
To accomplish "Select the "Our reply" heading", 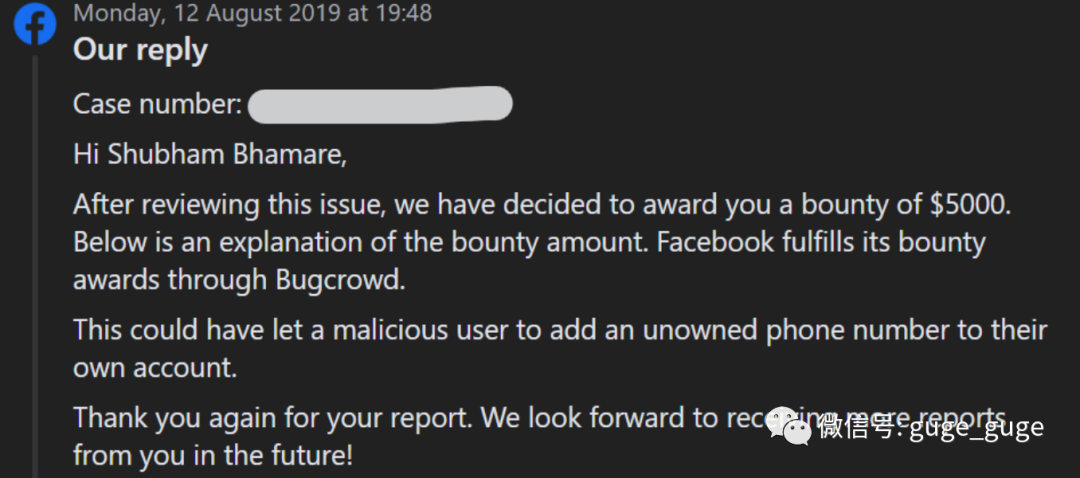I will point(141,50).
